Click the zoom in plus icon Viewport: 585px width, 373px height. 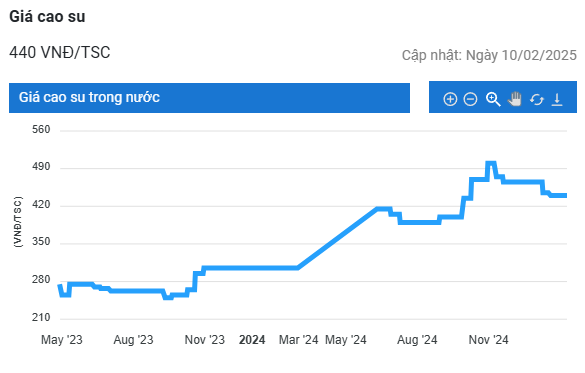coord(450,99)
